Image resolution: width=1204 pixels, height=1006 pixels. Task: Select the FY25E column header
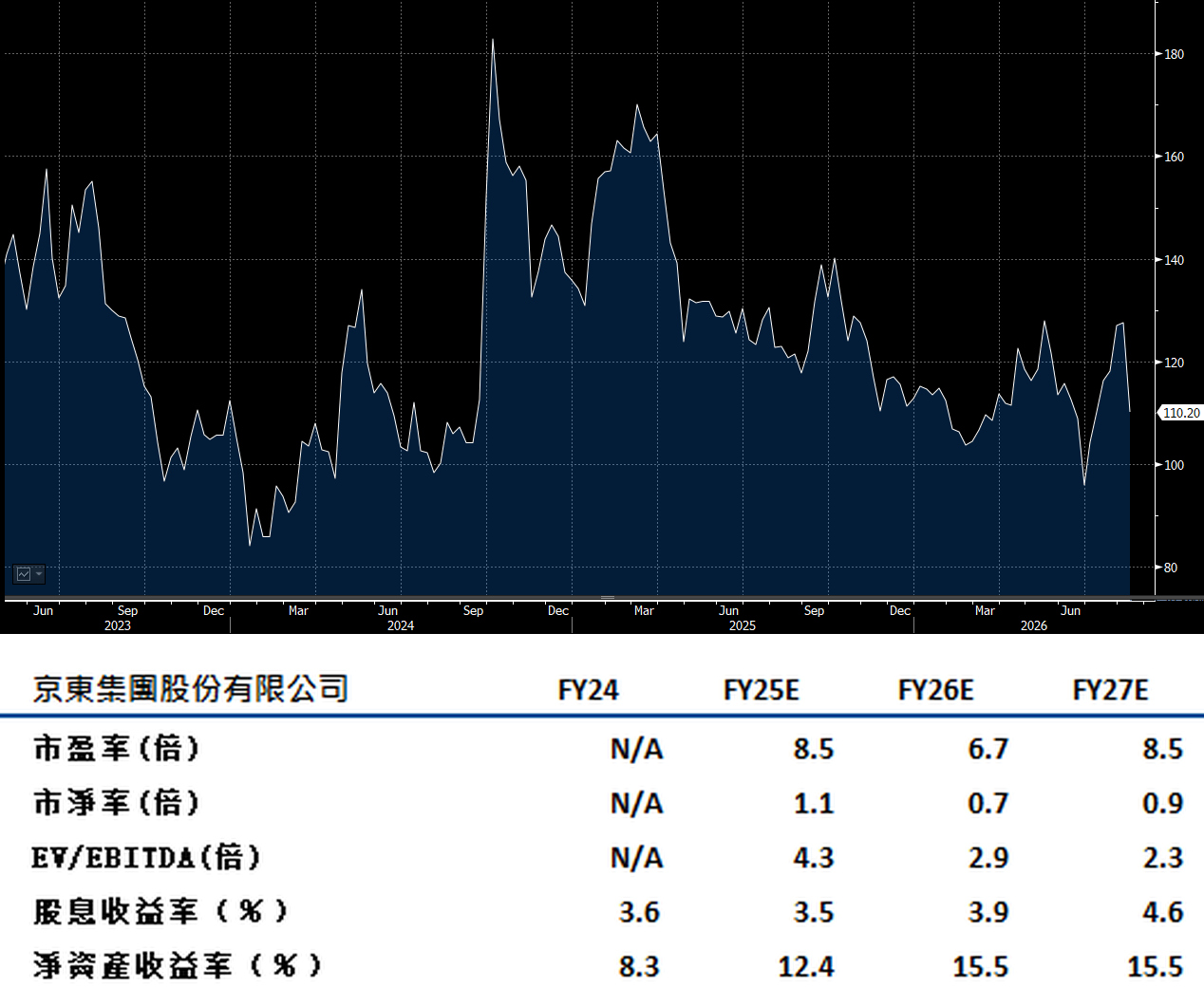click(x=762, y=690)
